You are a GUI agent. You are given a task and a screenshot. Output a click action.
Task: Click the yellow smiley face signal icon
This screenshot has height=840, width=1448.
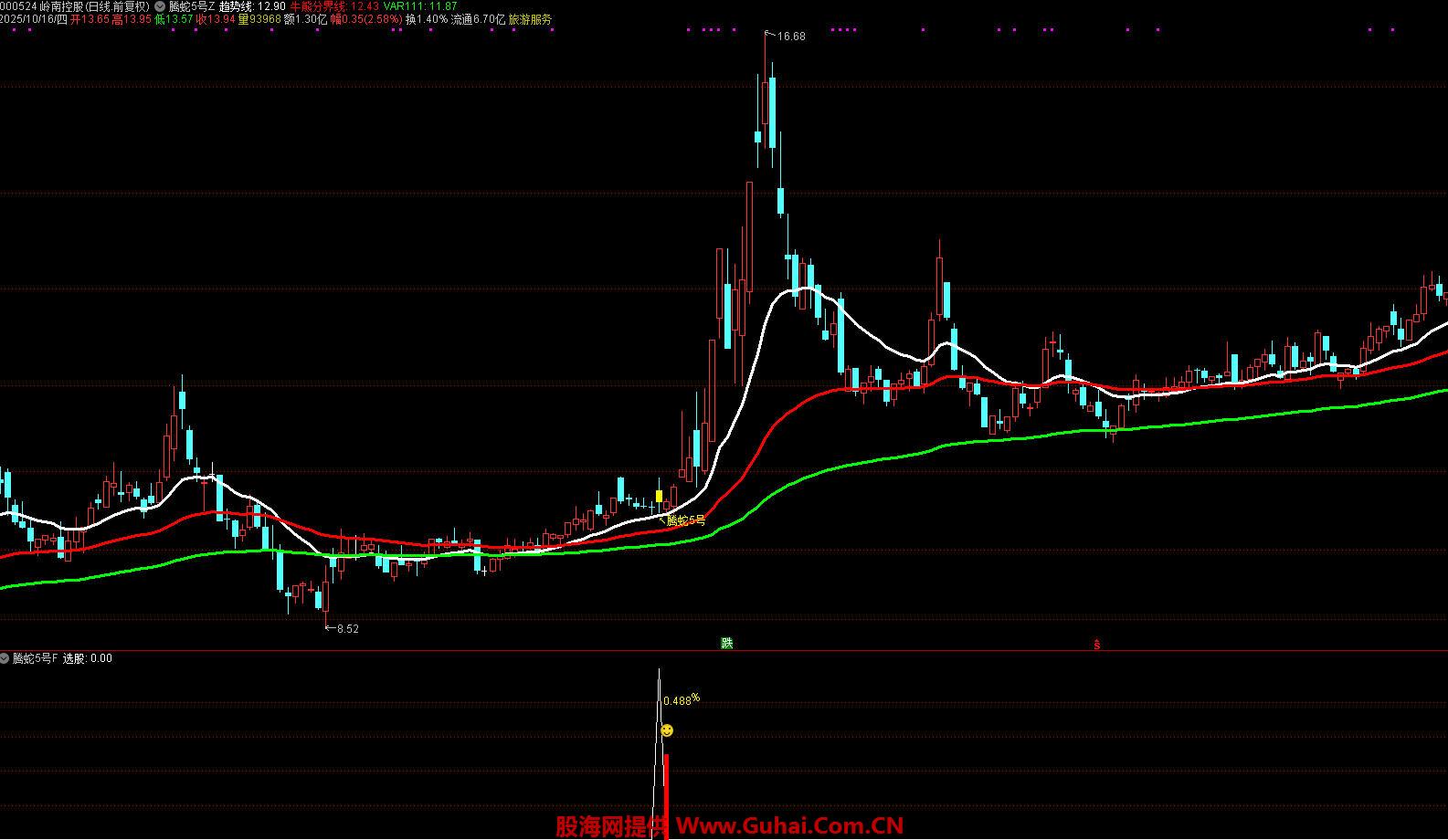[x=667, y=731]
